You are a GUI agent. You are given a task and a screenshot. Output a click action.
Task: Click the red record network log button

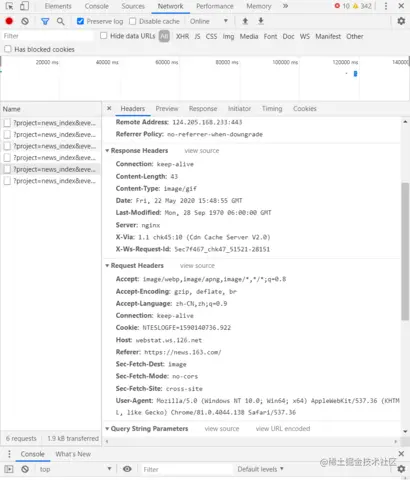click(x=9, y=21)
